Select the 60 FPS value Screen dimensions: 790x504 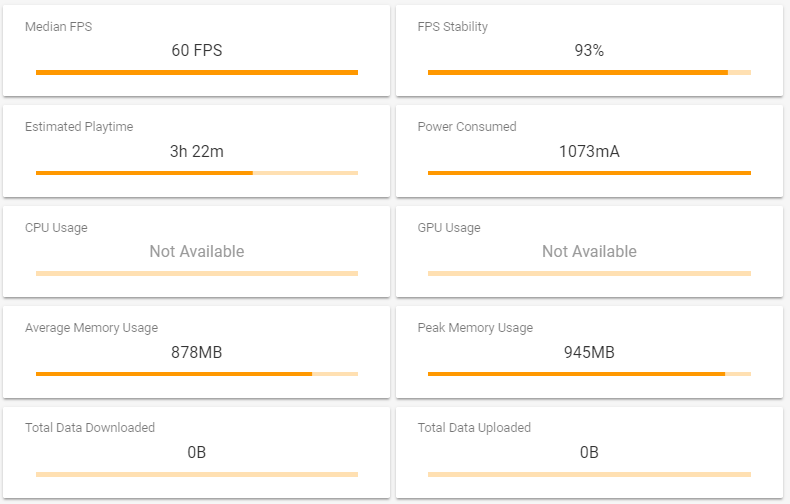coord(196,50)
